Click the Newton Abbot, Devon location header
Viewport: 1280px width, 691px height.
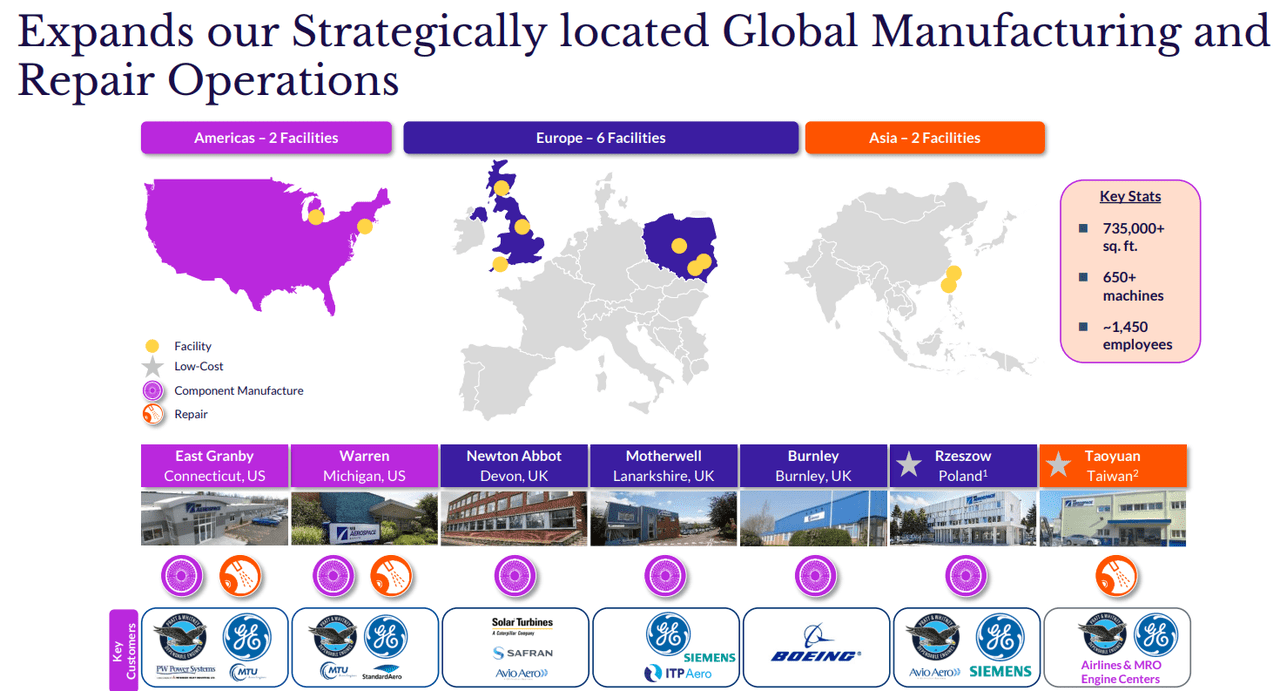point(514,466)
